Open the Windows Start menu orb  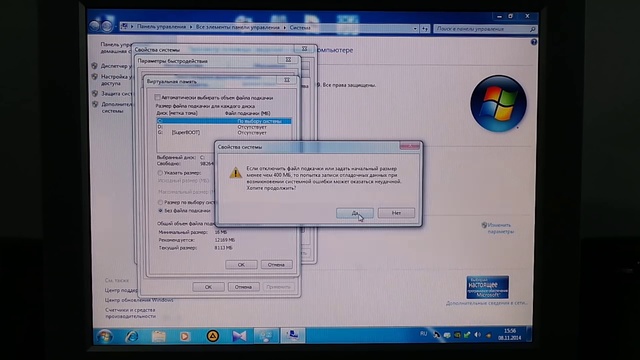point(104,336)
